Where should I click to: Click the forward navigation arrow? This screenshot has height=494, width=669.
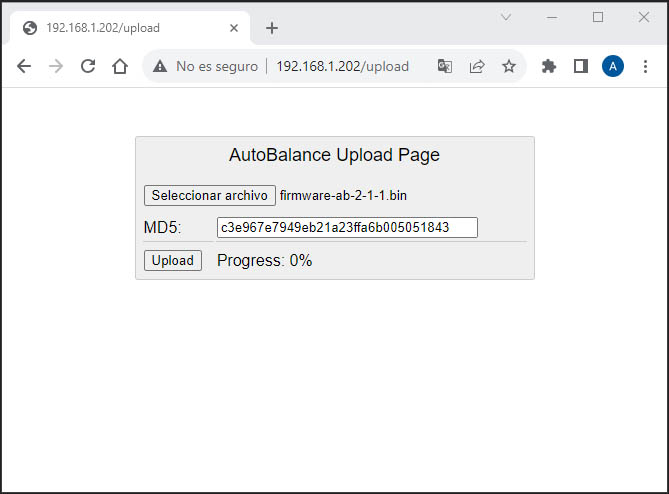point(56,66)
